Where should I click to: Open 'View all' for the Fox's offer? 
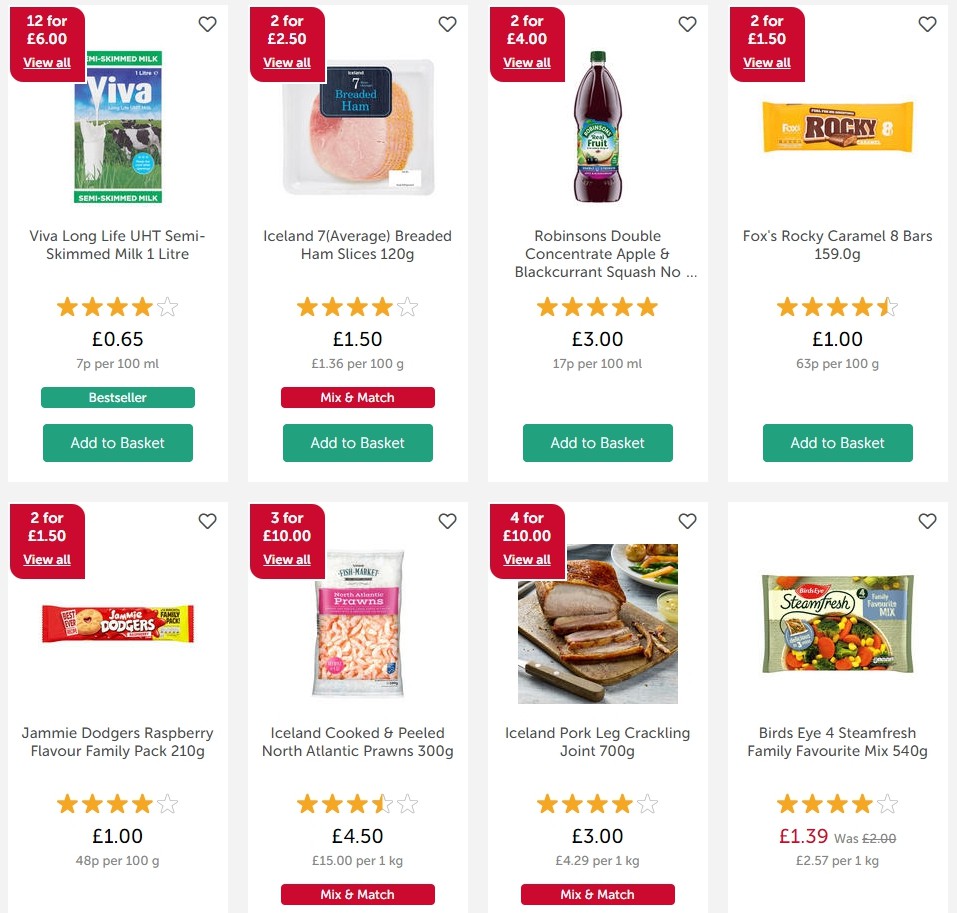tap(766, 62)
